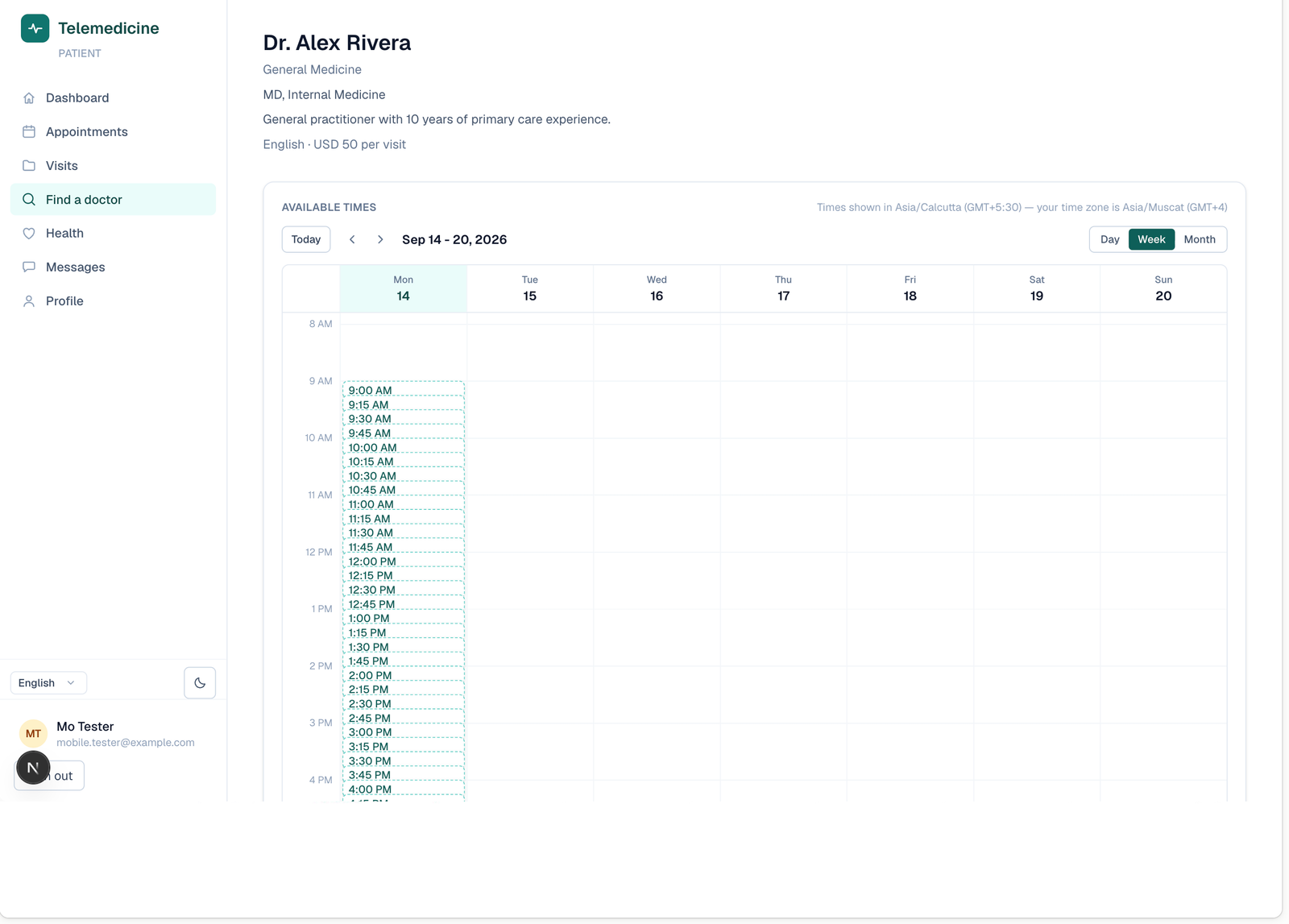Toggle dark mode with the moon icon
Screen dimensions: 1289x924
pos(200,682)
